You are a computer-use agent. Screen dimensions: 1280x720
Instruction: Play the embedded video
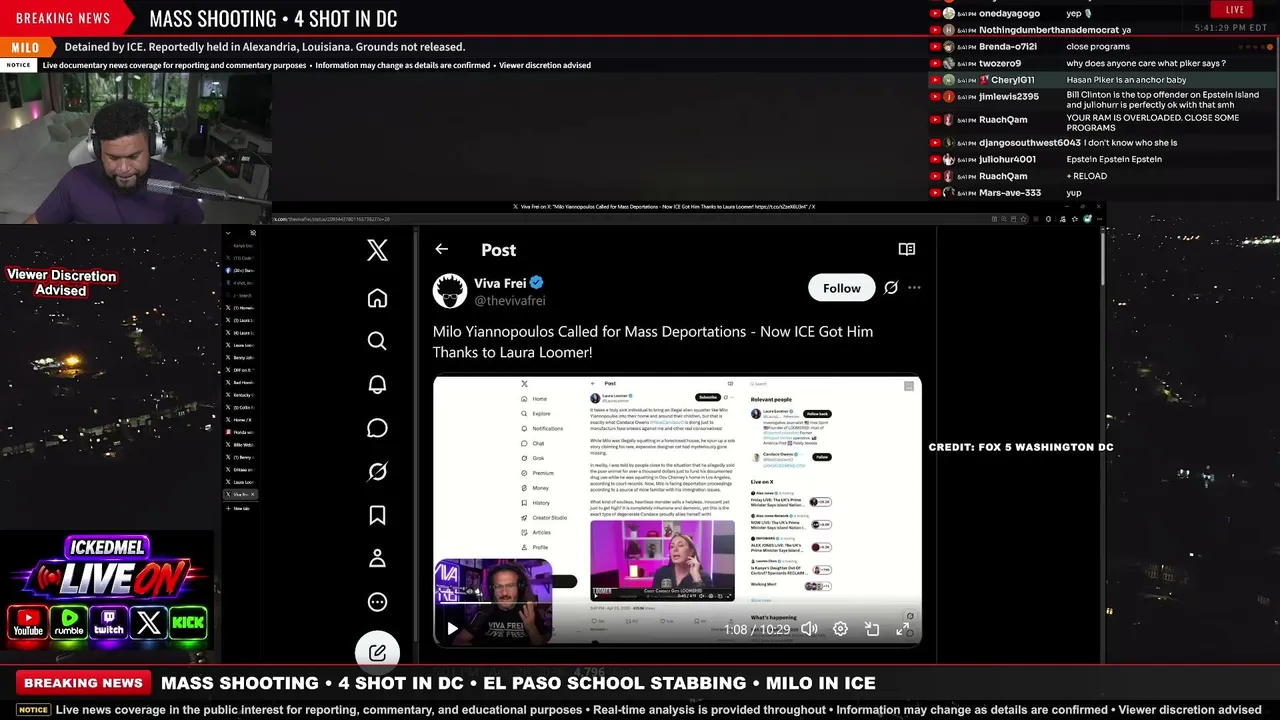(x=452, y=629)
